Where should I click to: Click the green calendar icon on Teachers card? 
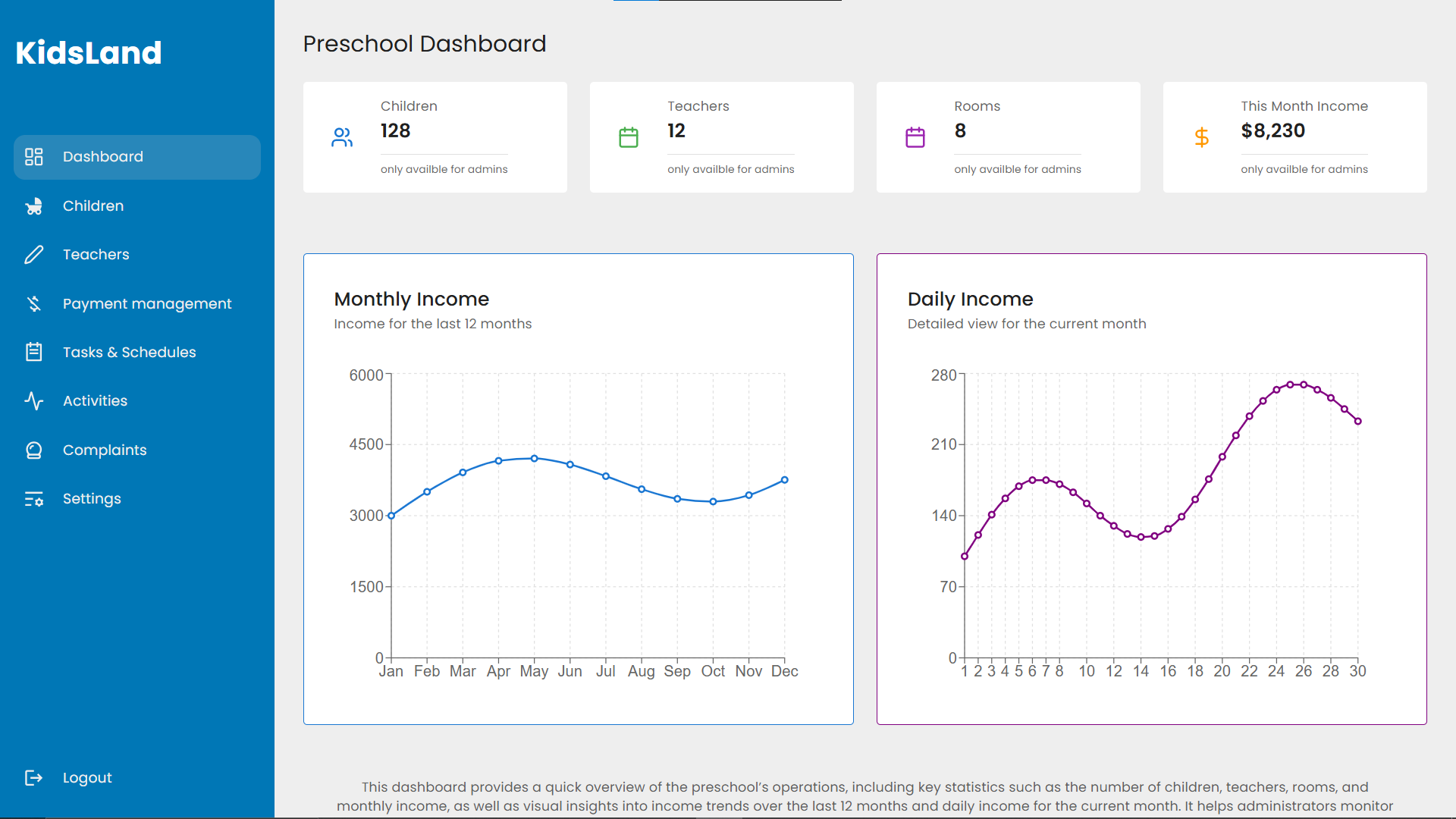[x=629, y=137]
